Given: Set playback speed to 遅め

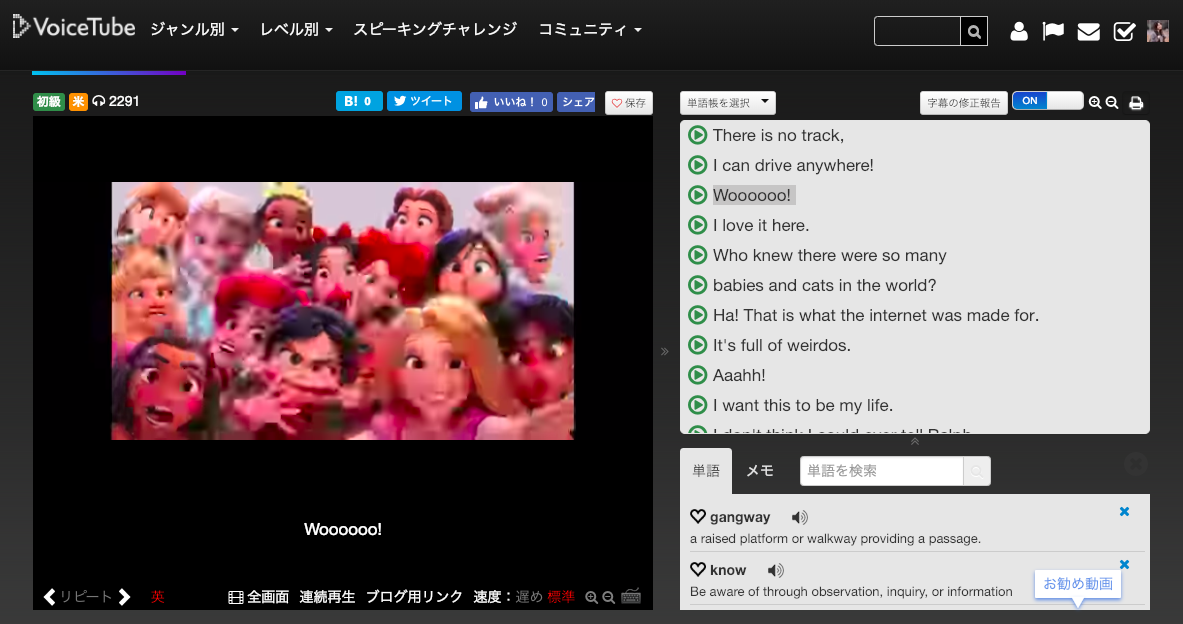Looking at the screenshot, I should pyautogui.click(x=529, y=597).
